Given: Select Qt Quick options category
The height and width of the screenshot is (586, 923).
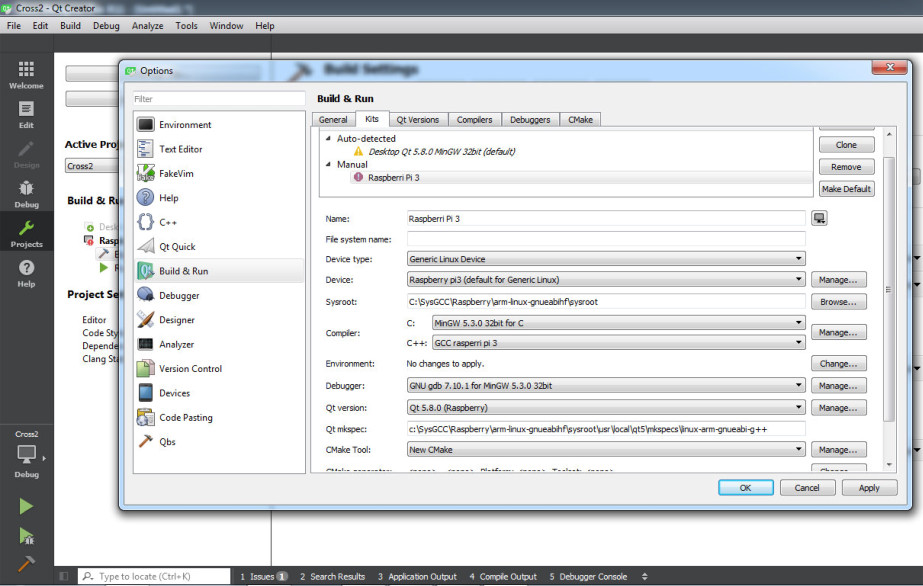Looking at the screenshot, I should tap(219, 247).
